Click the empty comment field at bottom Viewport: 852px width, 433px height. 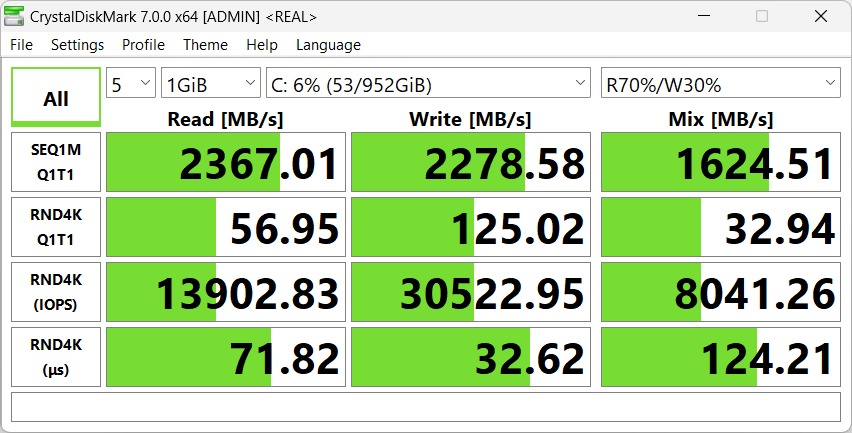click(425, 407)
